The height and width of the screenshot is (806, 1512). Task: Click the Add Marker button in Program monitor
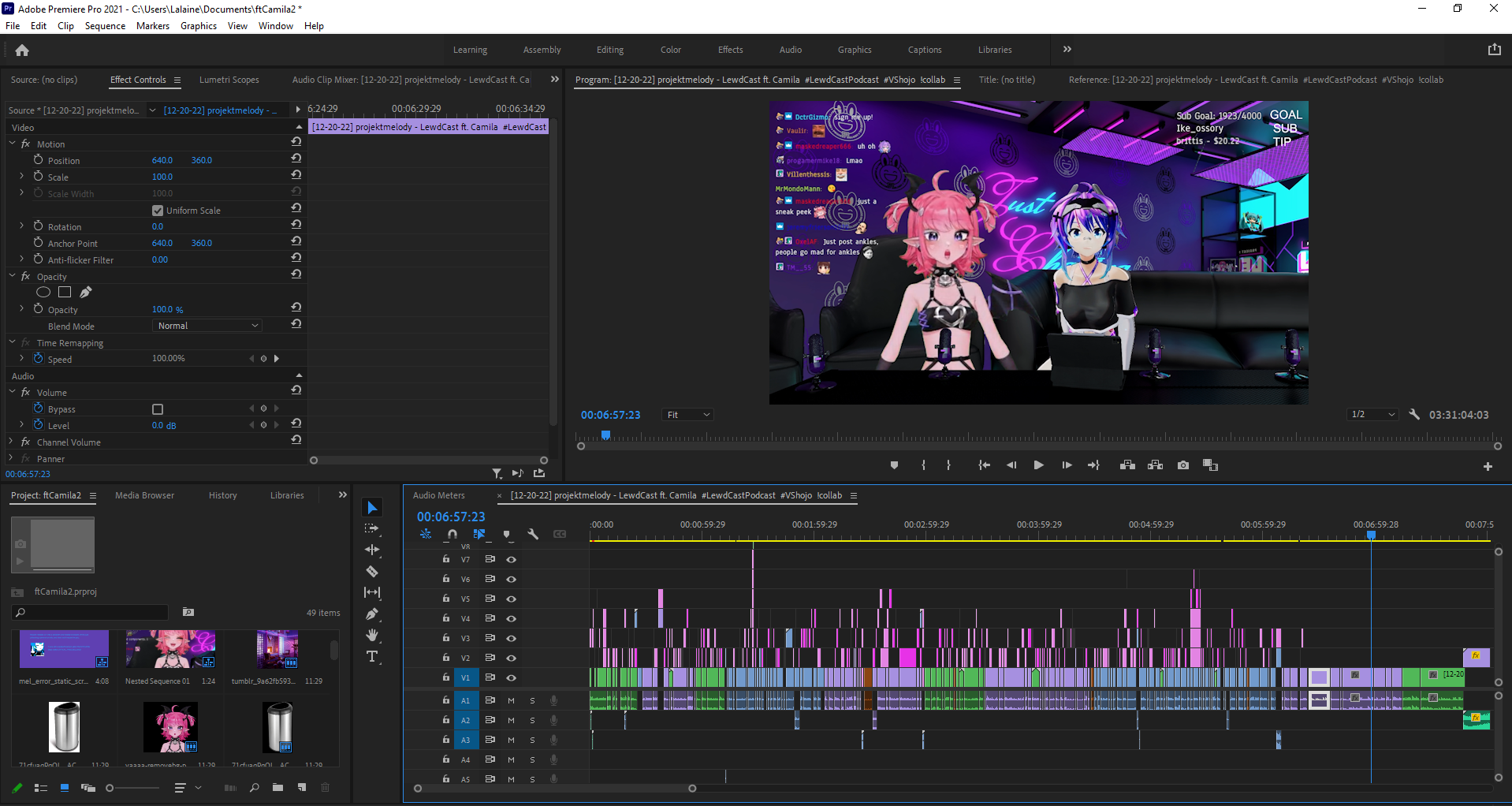click(x=894, y=465)
